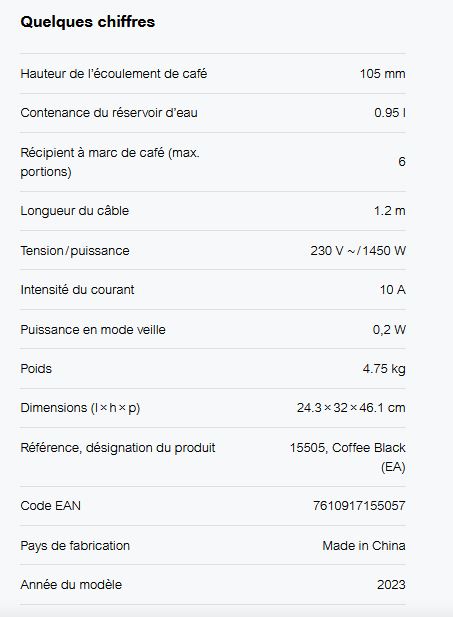The image size is (453, 617).
Task: Click the 24.3 × 32 × 46.1 cm value
Action: (x=351, y=408)
